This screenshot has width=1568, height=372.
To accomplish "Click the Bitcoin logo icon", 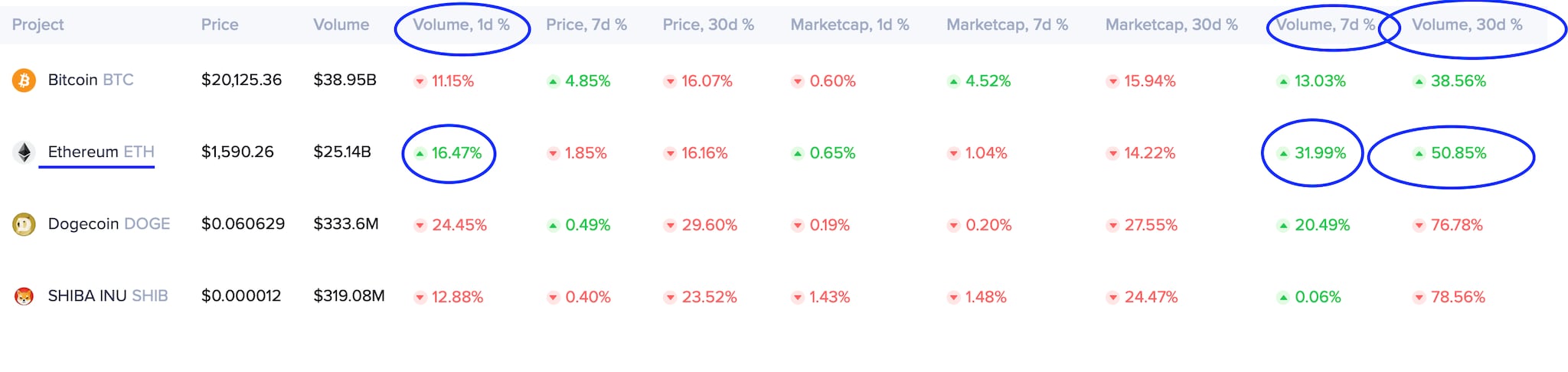I will pyautogui.click(x=24, y=80).
